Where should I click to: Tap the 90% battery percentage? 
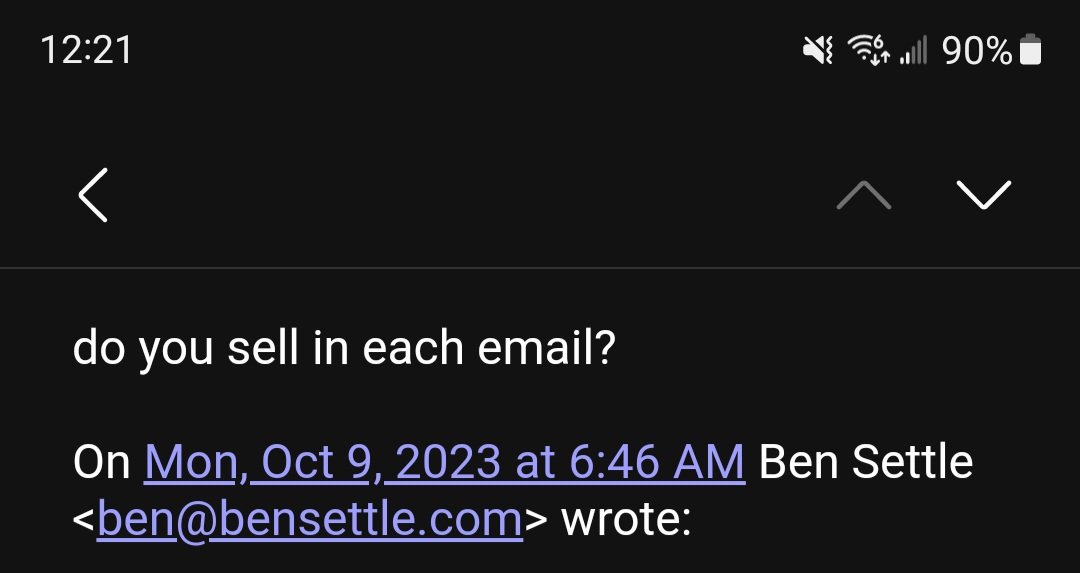tap(977, 50)
